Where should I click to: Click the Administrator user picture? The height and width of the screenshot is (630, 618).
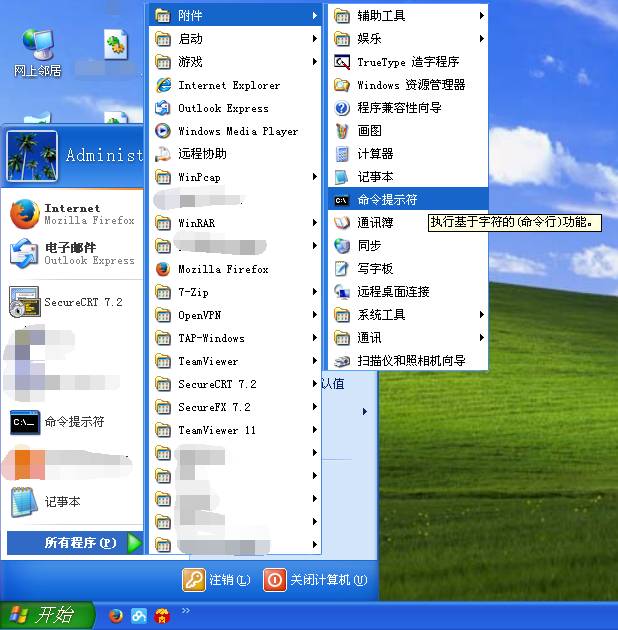coord(32,156)
